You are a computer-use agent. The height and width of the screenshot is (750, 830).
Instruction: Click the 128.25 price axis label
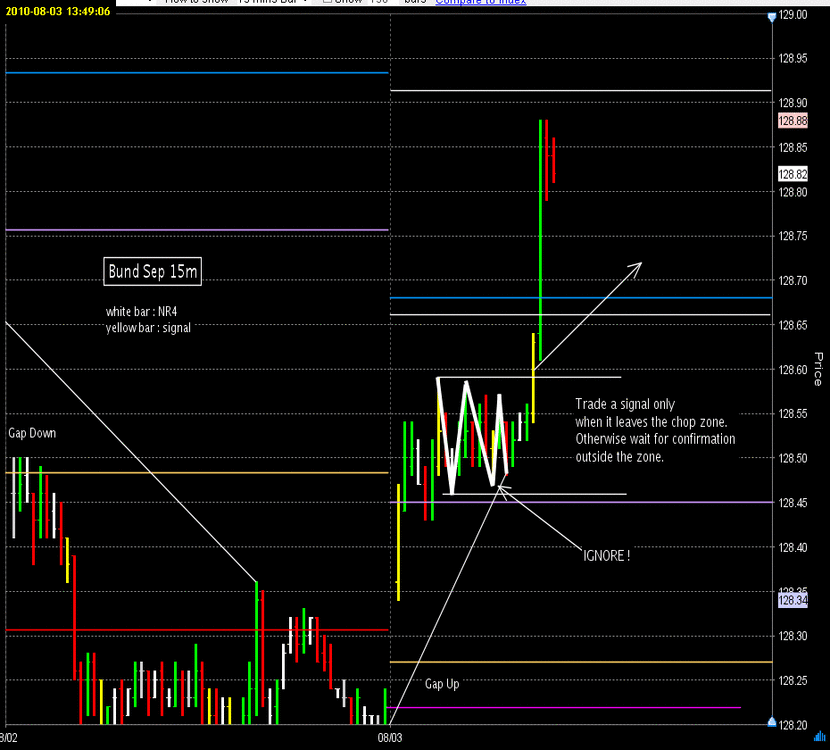[793, 680]
